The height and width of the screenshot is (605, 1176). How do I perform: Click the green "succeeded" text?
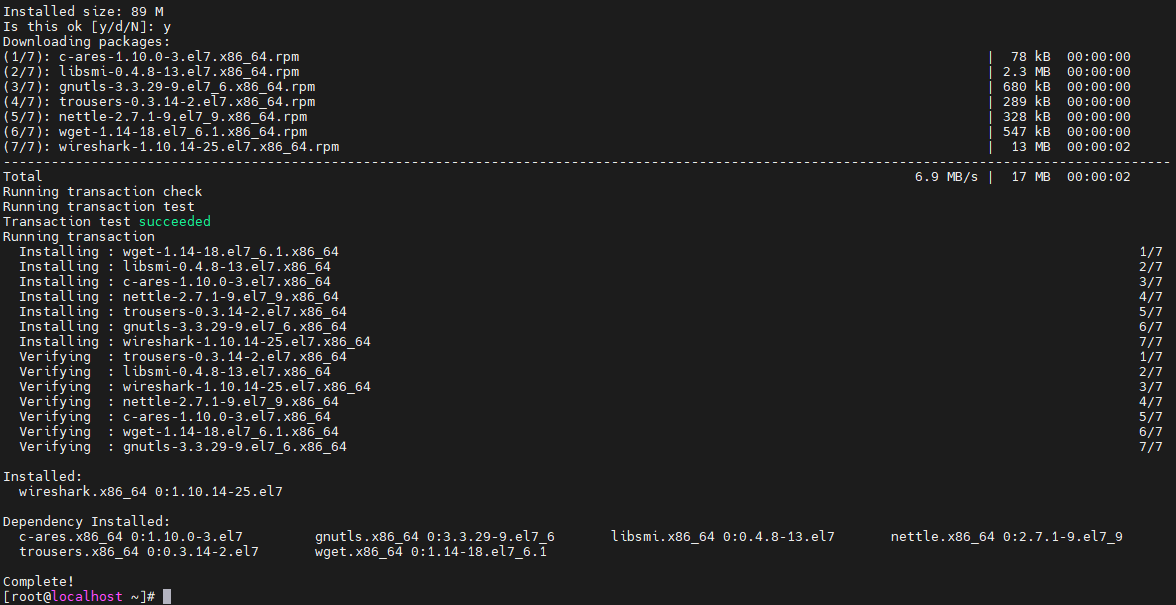click(x=175, y=222)
